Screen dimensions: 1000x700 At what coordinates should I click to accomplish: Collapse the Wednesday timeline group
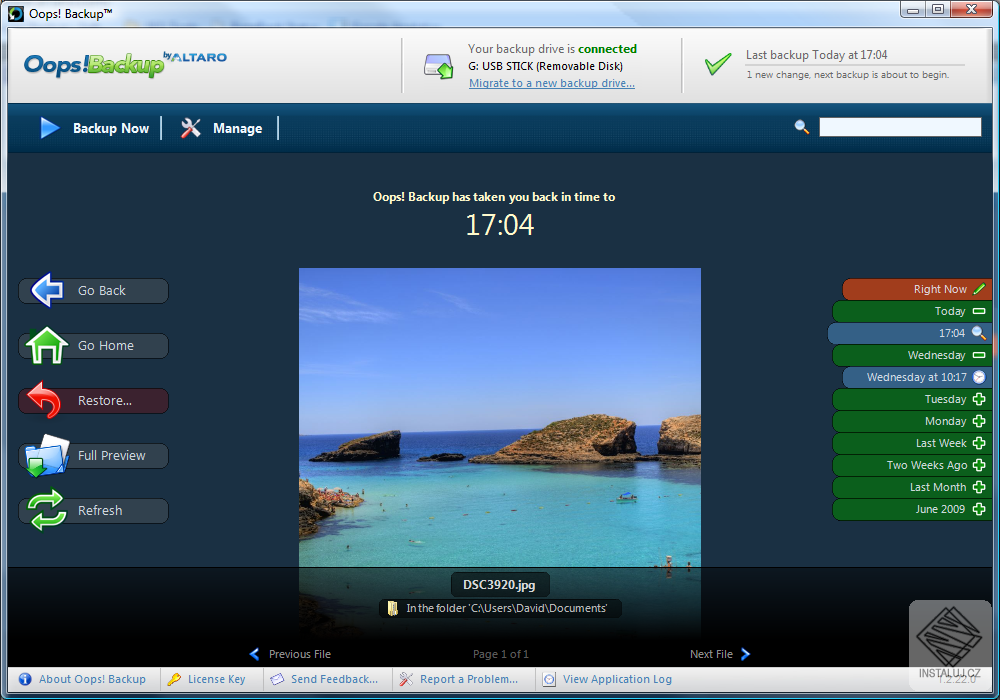coord(979,355)
